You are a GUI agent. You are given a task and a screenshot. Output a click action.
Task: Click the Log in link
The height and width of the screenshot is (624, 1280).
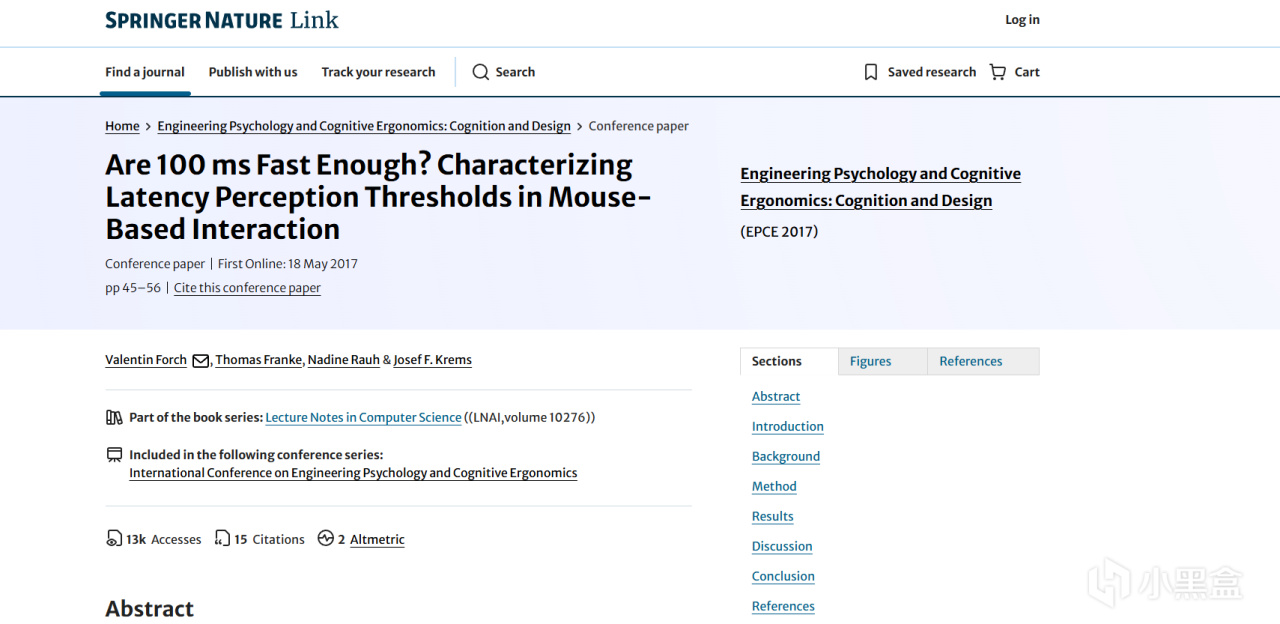pos(1022,20)
